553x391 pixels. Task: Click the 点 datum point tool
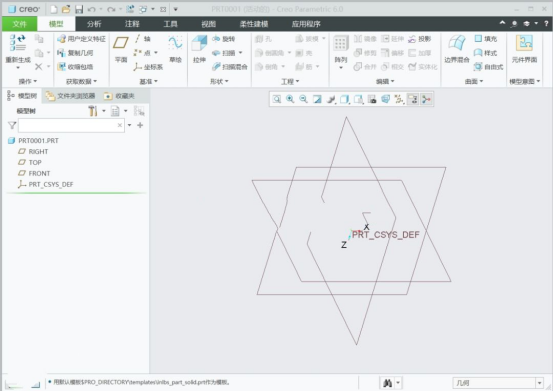142,53
